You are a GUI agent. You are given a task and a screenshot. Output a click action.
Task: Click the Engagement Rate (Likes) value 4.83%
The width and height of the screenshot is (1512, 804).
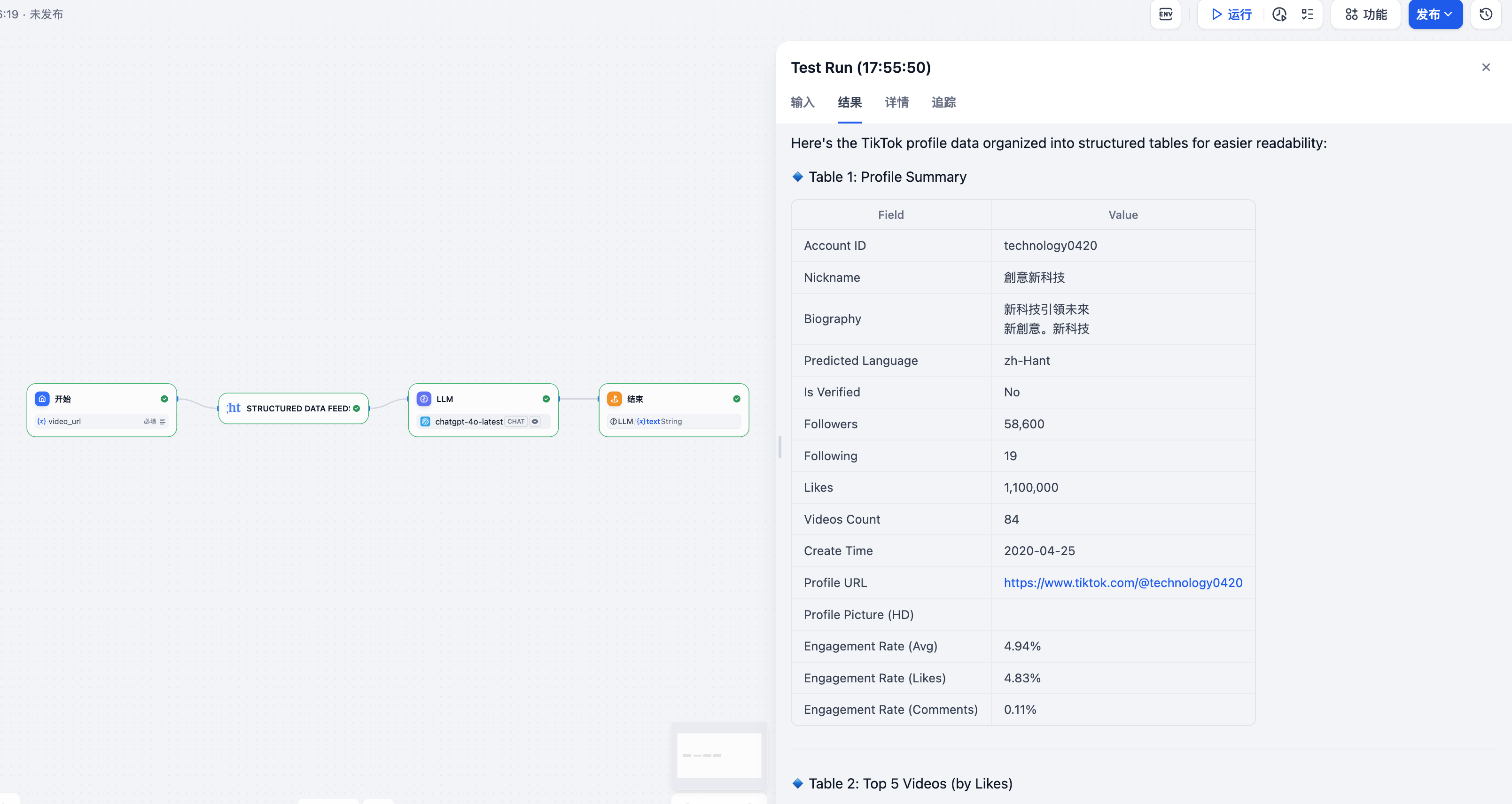tap(1022, 678)
